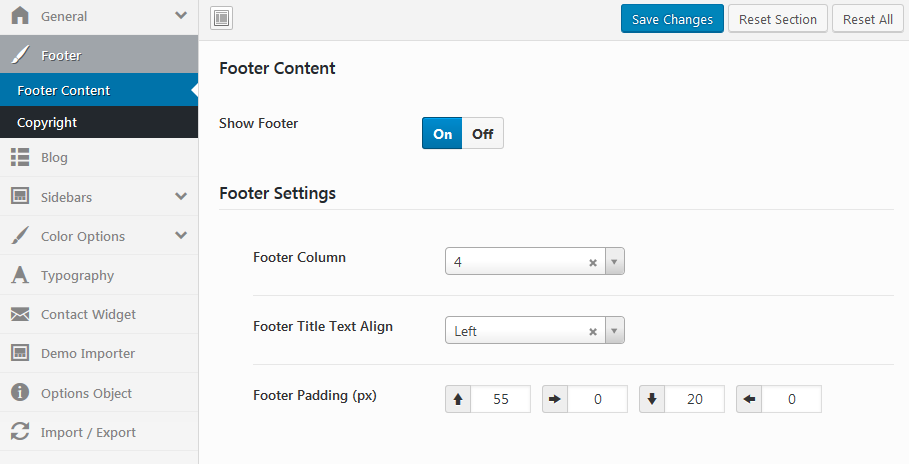Click the top Footer Padding input field
909x464 pixels.
pyautogui.click(x=500, y=399)
